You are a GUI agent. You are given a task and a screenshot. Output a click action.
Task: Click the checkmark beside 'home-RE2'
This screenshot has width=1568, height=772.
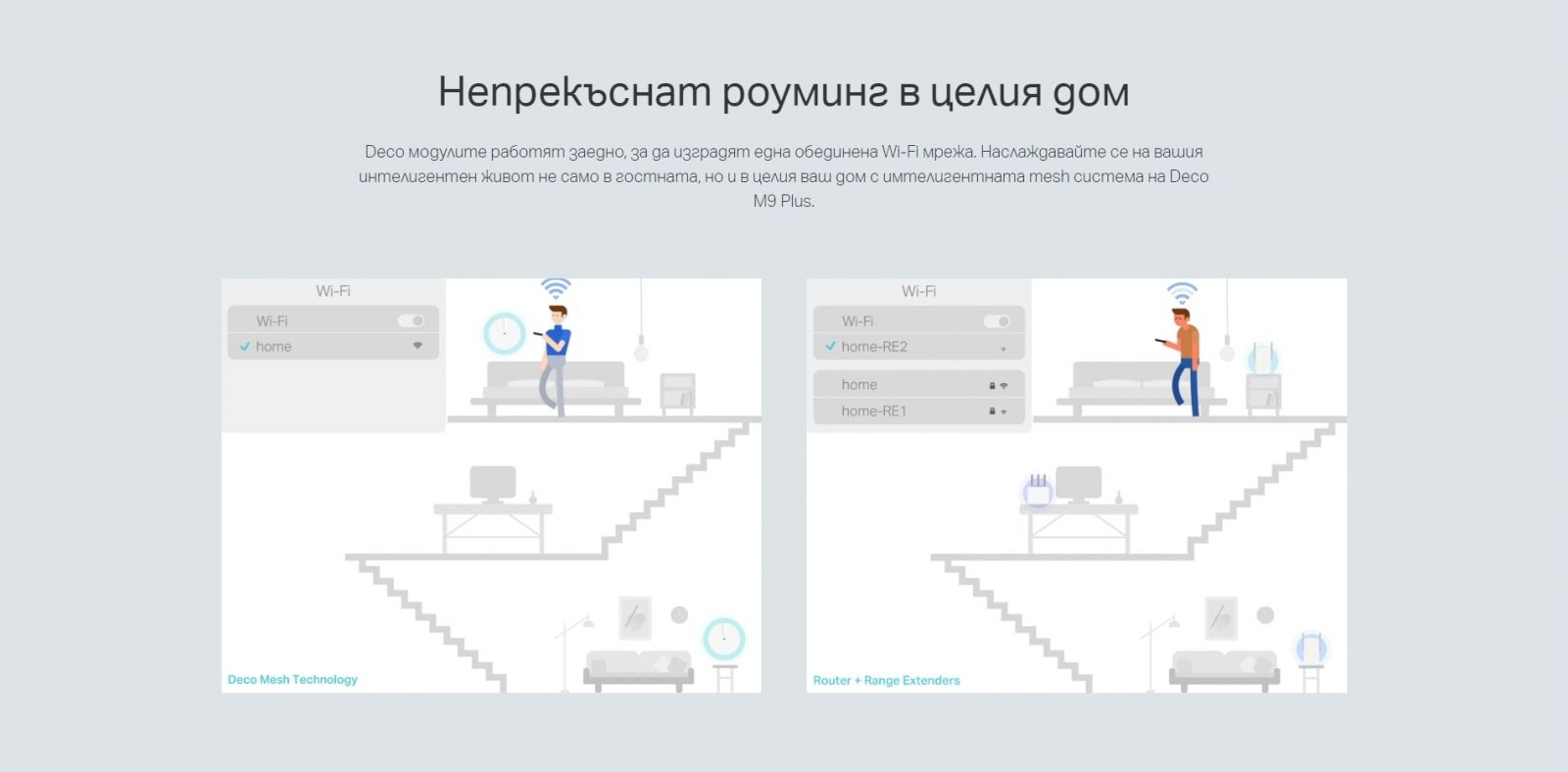[831, 346]
